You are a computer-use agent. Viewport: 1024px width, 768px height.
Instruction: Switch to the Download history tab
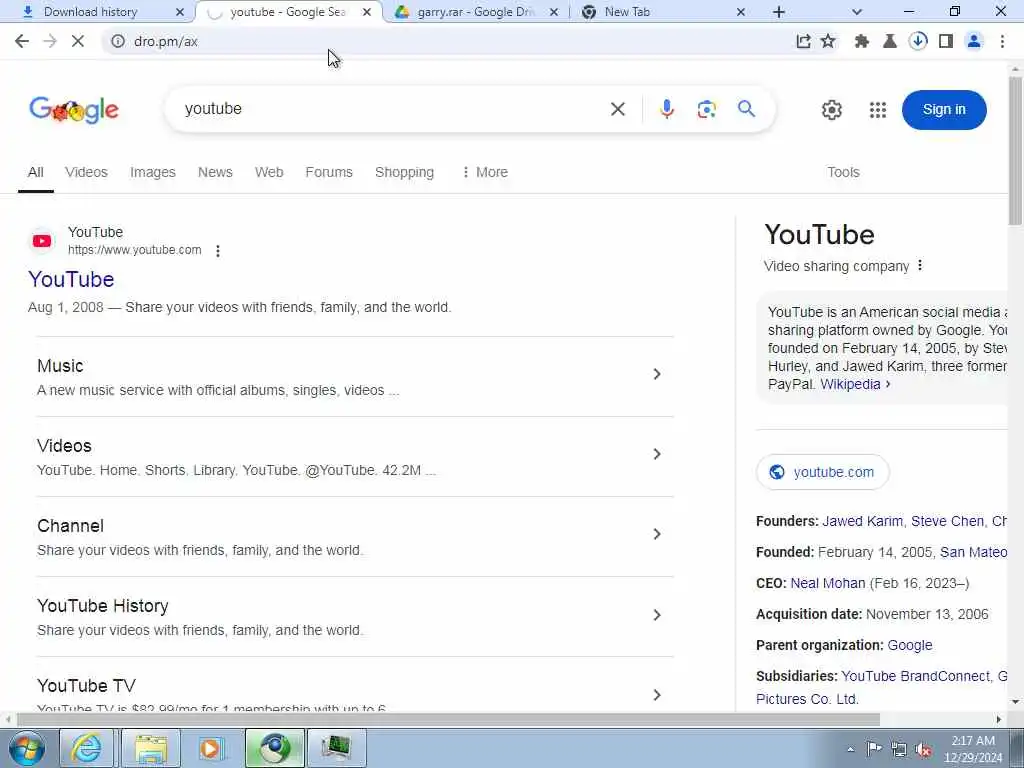click(91, 12)
